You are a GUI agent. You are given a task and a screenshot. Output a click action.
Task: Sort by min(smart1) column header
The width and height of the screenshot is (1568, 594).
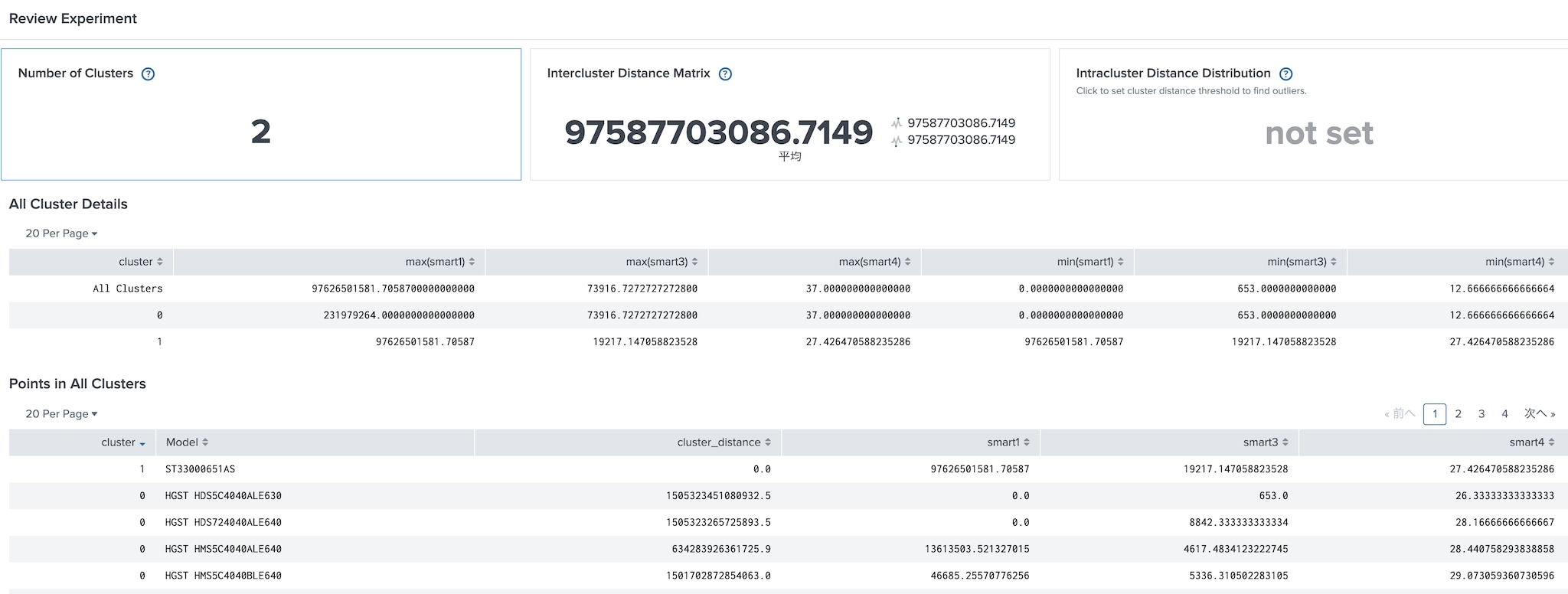(x=1090, y=262)
